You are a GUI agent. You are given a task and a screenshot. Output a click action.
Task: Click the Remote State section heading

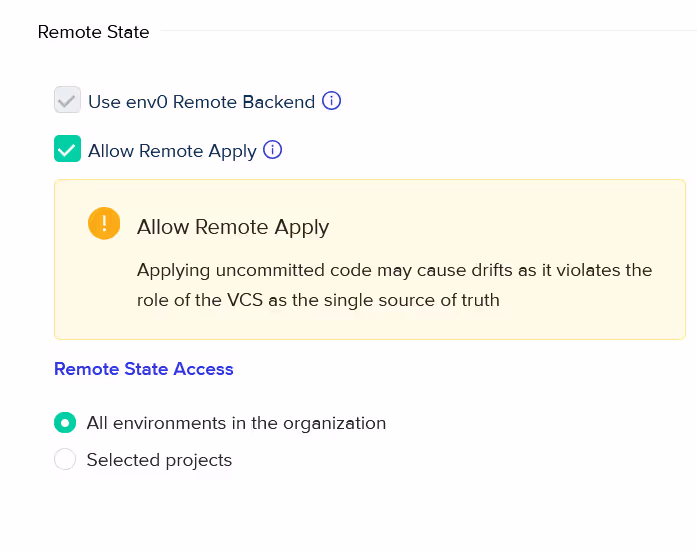(x=93, y=32)
